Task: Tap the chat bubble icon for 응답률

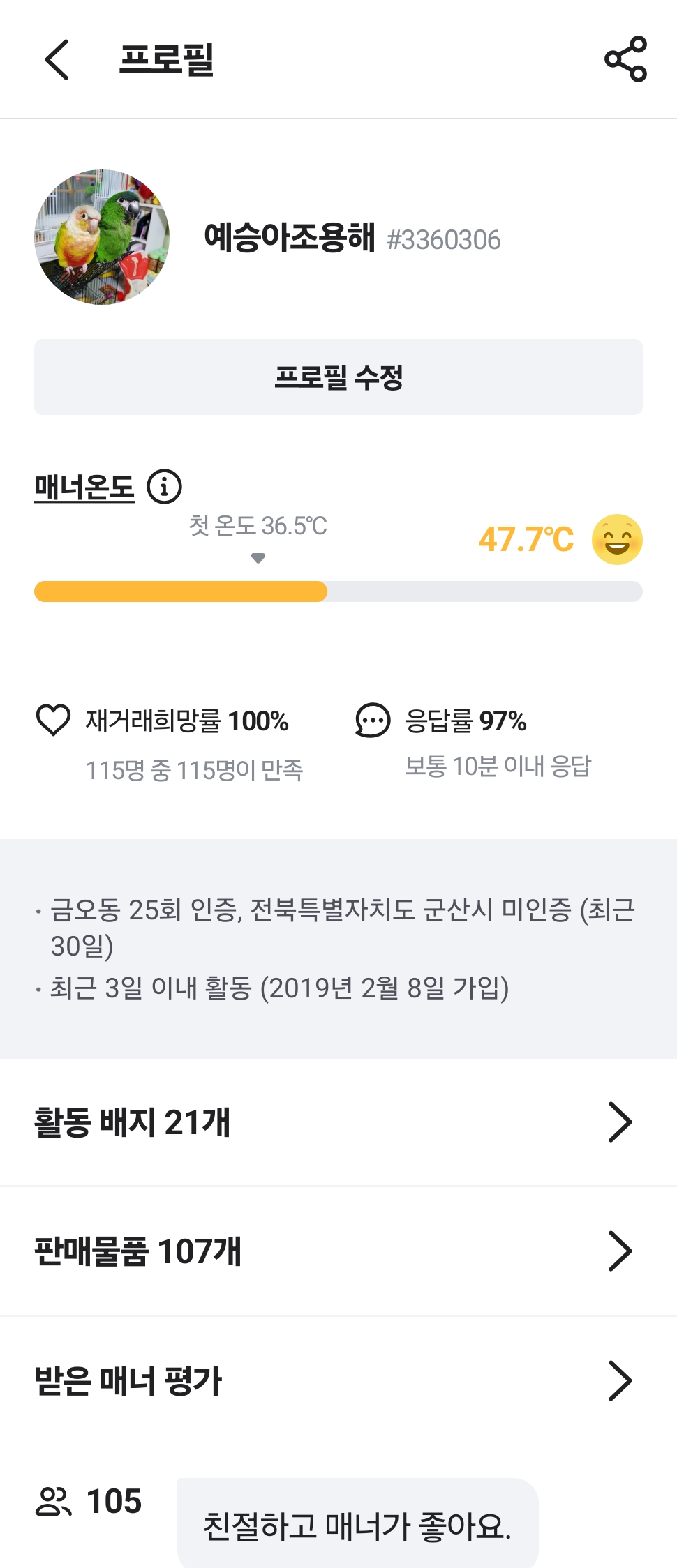Action: pos(373,720)
